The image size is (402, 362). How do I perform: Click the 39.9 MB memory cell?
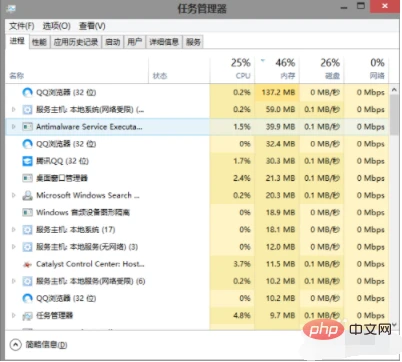tap(277, 127)
